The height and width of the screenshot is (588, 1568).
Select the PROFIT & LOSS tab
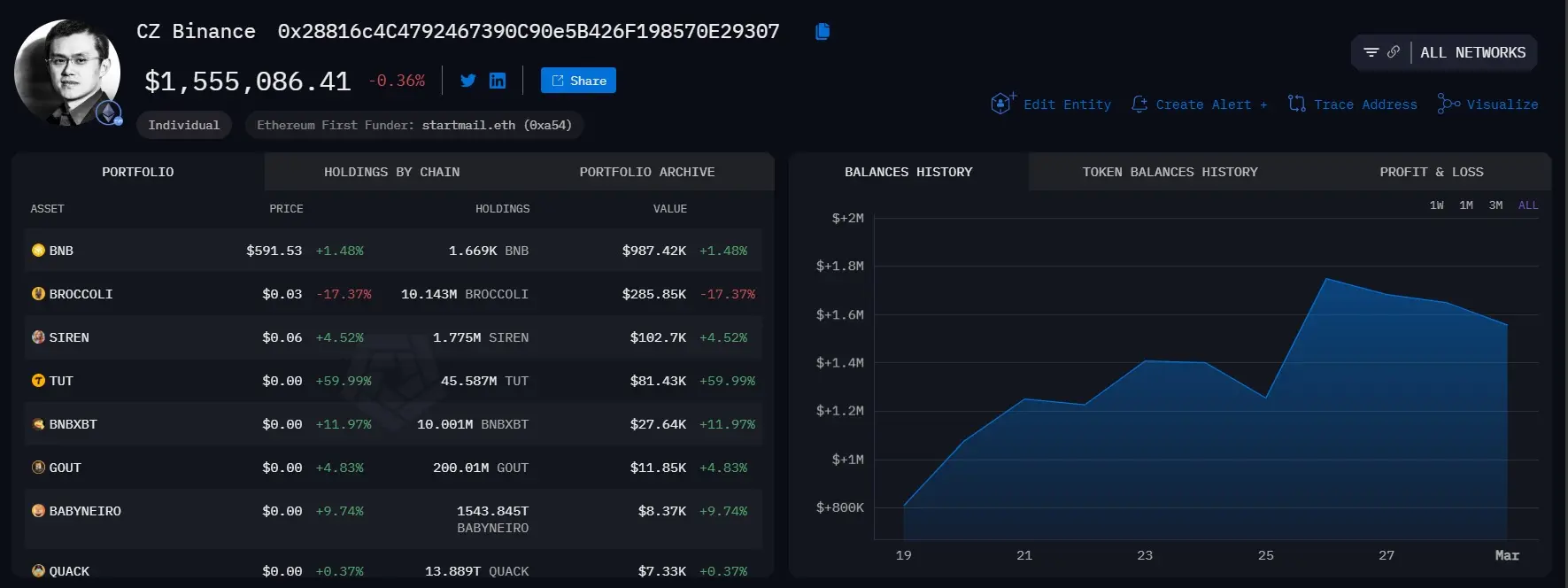1432,172
